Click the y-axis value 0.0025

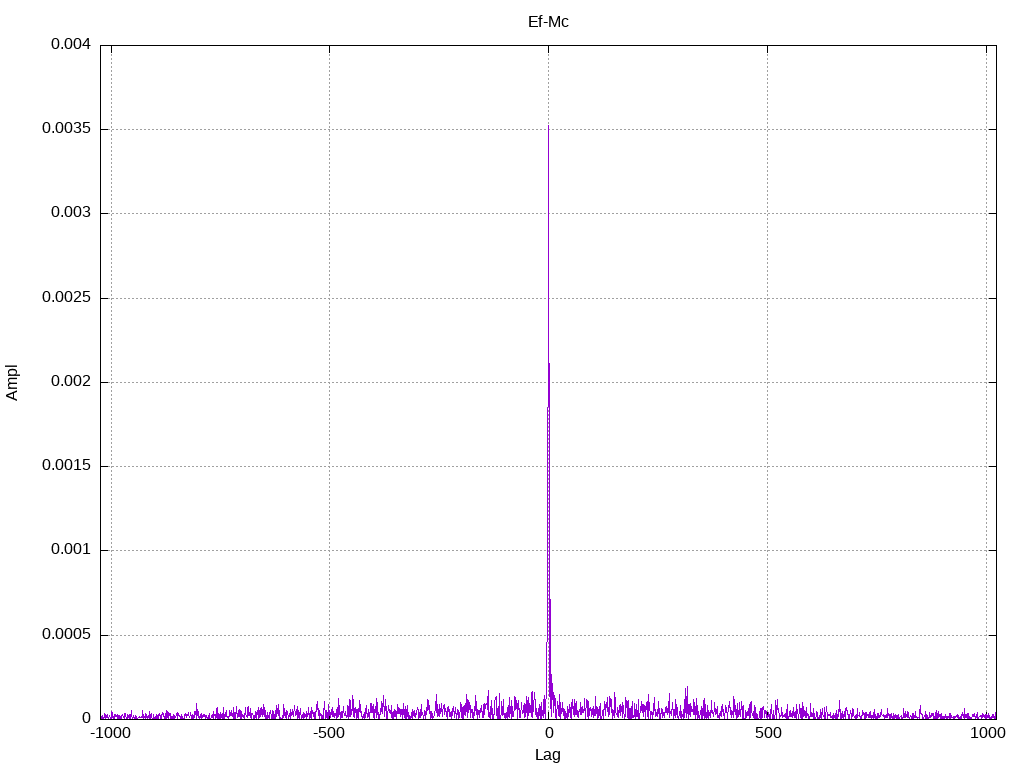point(67,298)
